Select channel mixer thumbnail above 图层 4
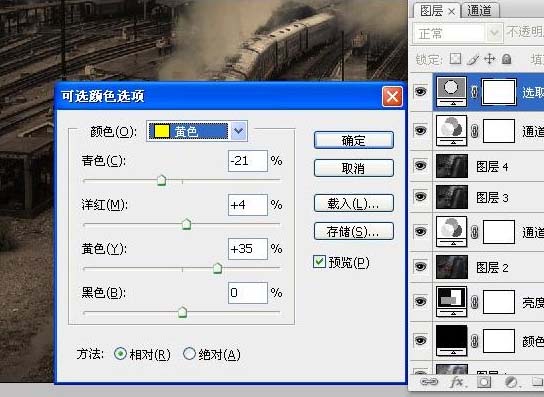Image resolution: width=544 pixels, height=397 pixels. coord(451,130)
